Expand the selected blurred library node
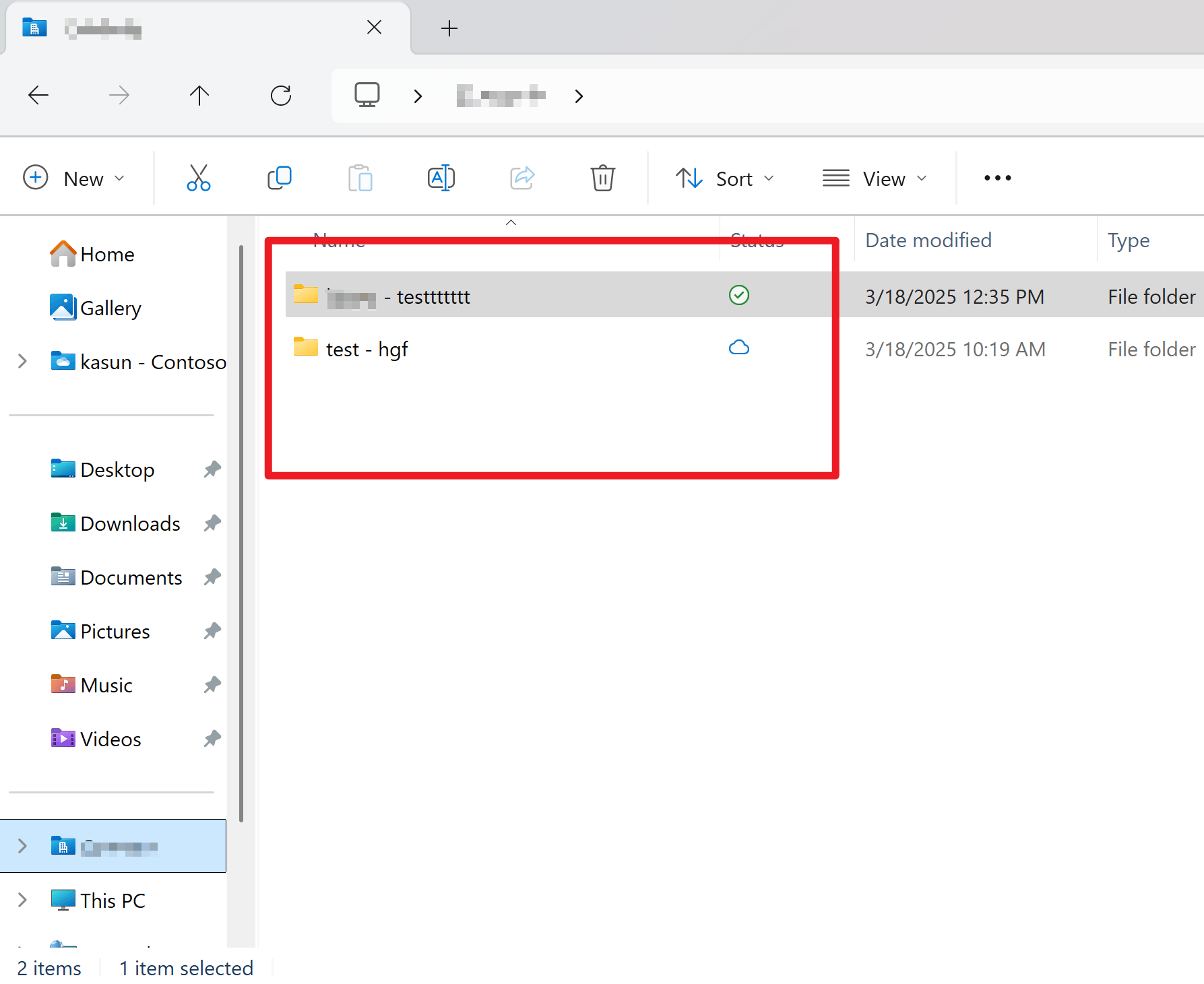This screenshot has width=1204, height=984. click(x=22, y=846)
